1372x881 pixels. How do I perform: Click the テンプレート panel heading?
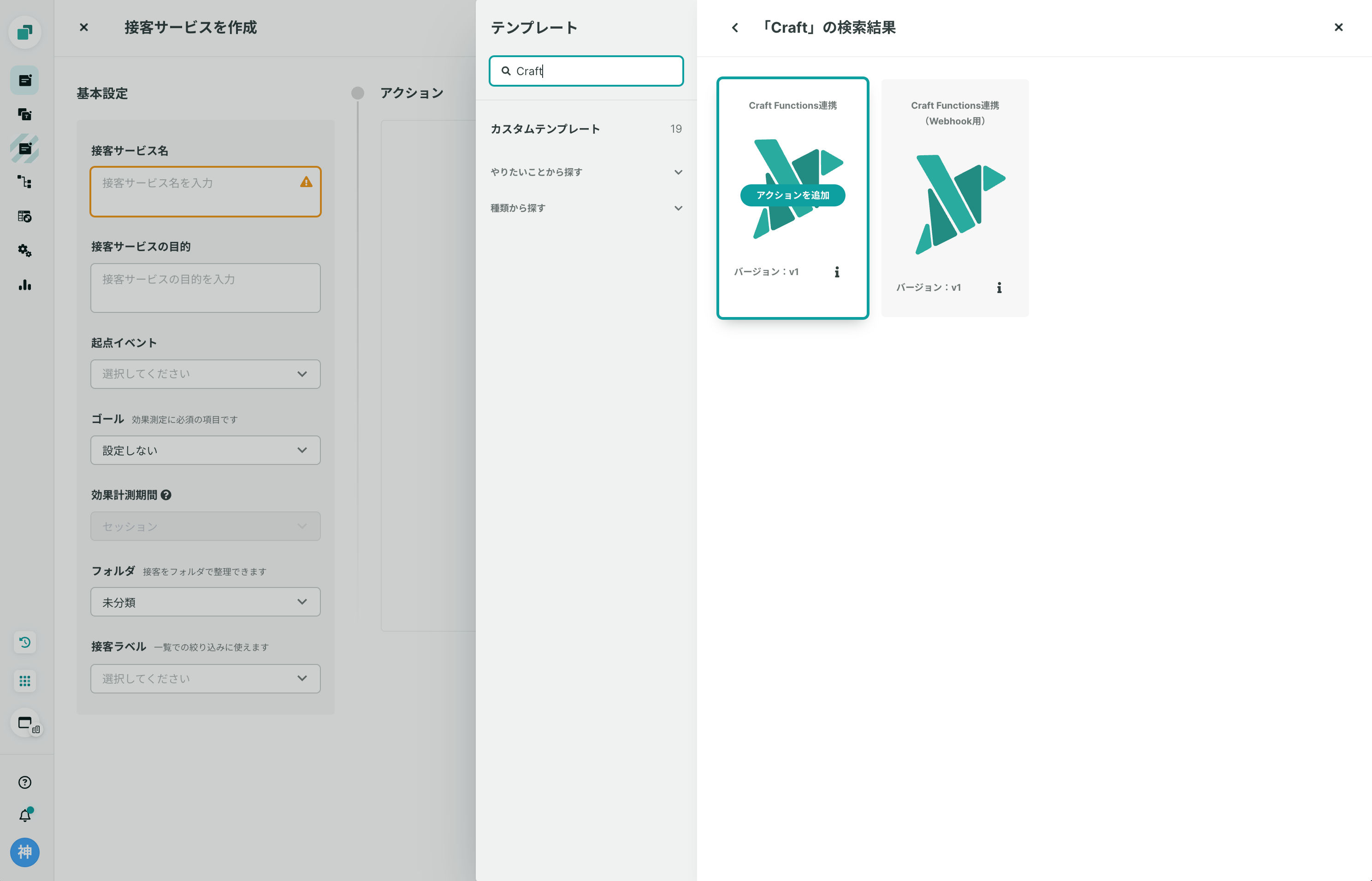[x=534, y=28]
